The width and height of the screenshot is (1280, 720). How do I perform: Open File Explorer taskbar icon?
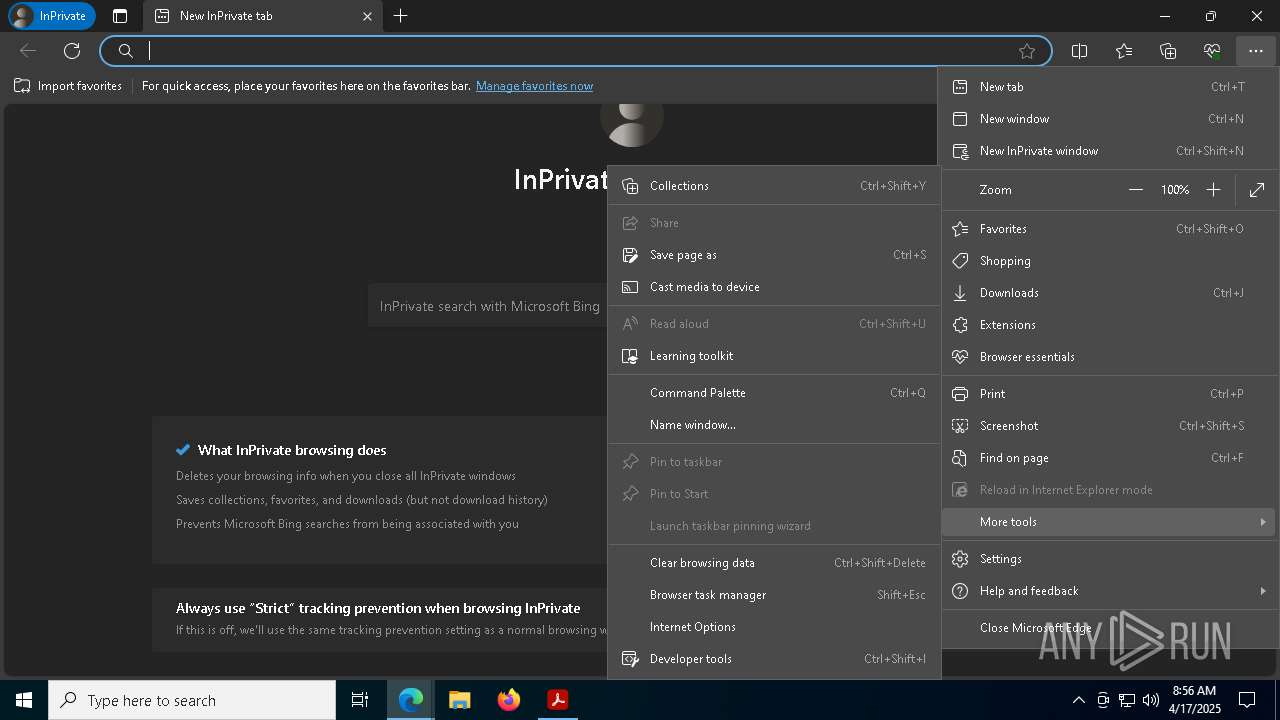(x=460, y=700)
